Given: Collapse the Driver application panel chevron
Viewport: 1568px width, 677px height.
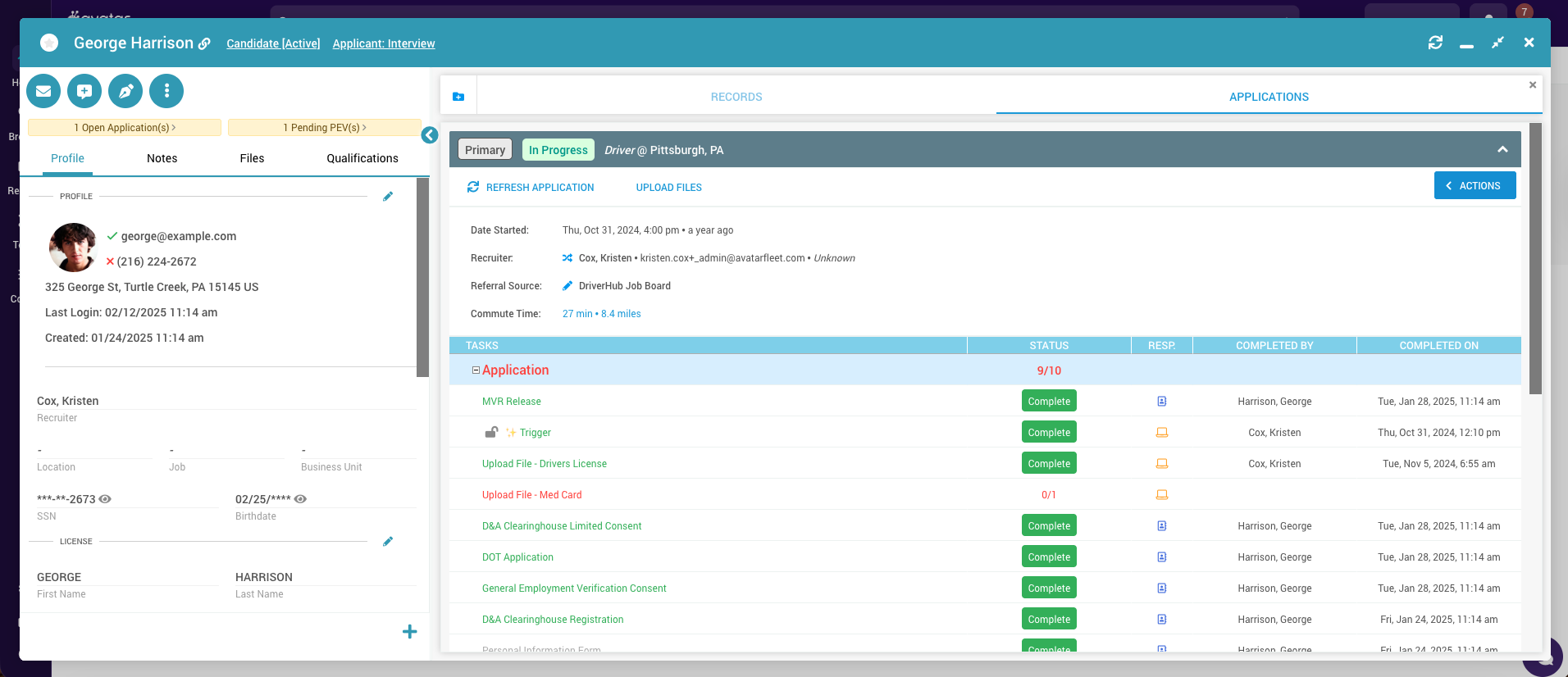Looking at the screenshot, I should [1502, 149].
